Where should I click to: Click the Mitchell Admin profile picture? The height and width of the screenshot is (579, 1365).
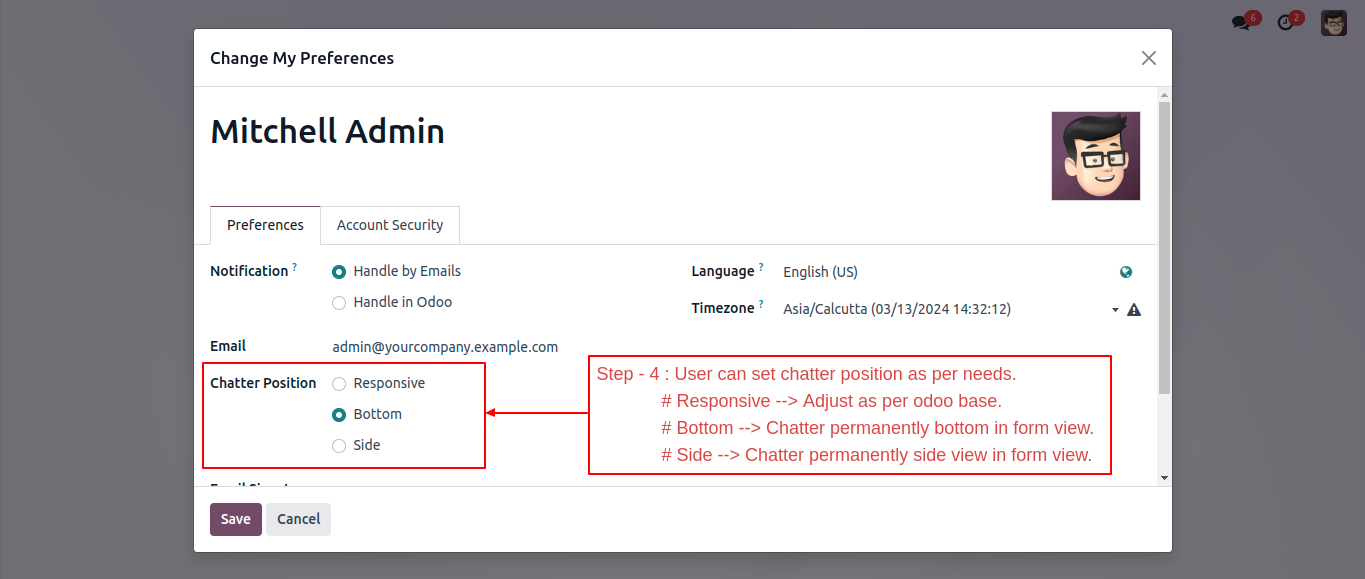point(1096,156)
